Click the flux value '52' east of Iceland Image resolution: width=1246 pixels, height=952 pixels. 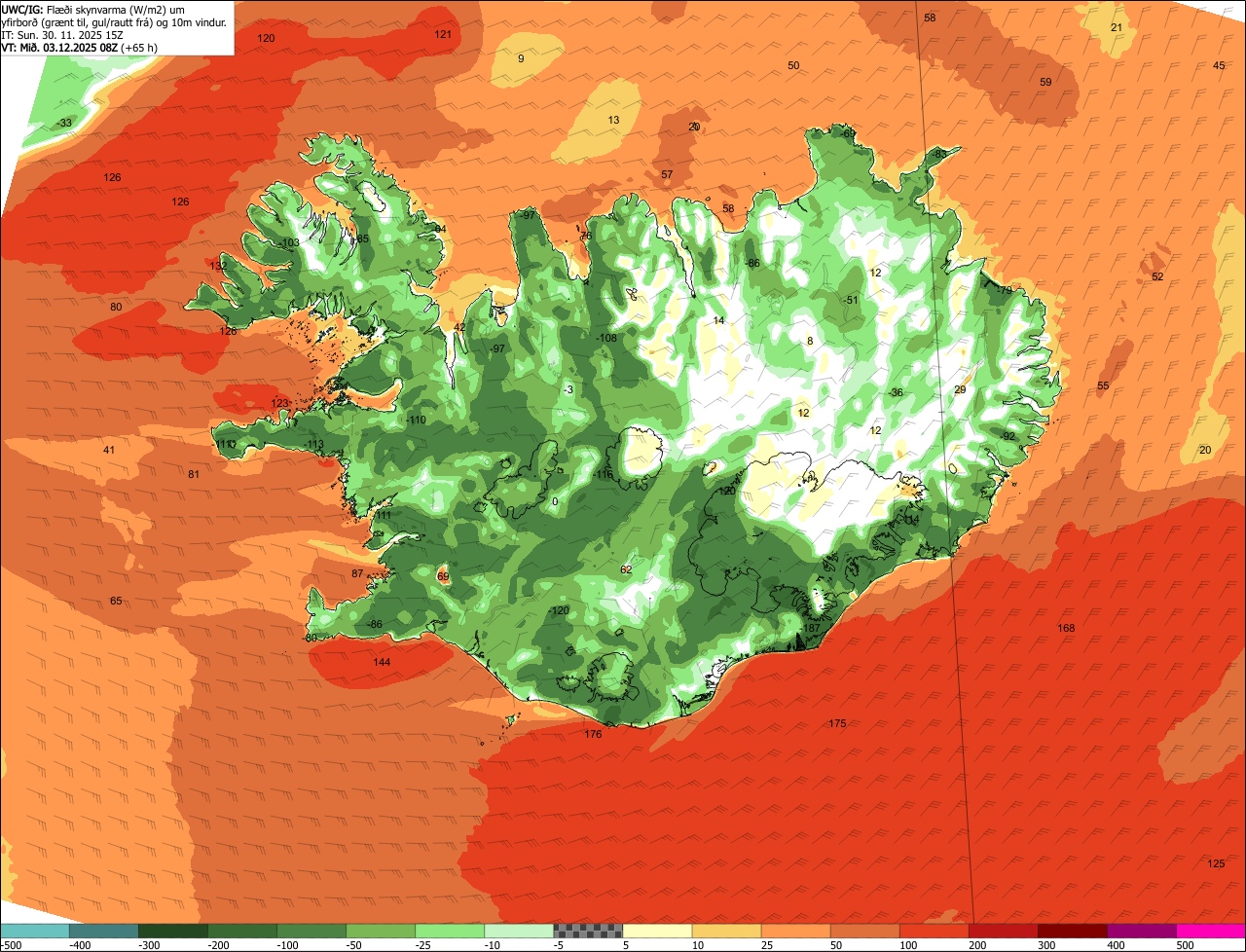click(1157, 276)
